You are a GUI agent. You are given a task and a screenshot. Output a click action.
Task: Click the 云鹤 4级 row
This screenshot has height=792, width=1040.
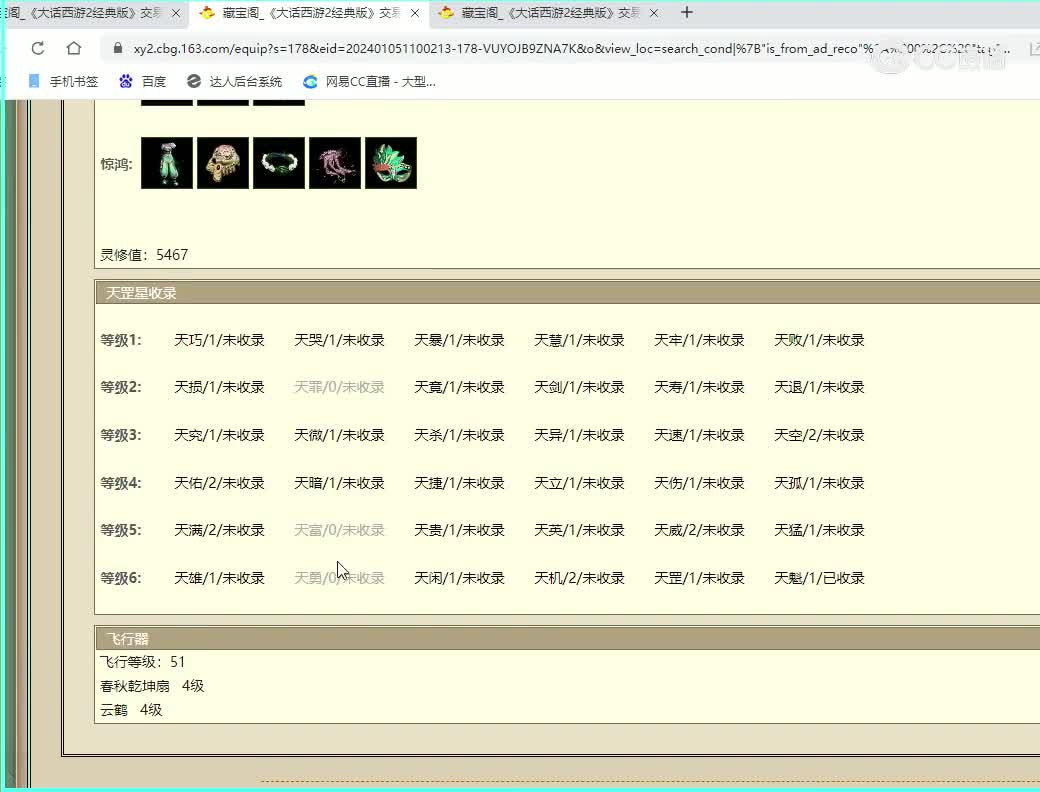coord(131,710)
